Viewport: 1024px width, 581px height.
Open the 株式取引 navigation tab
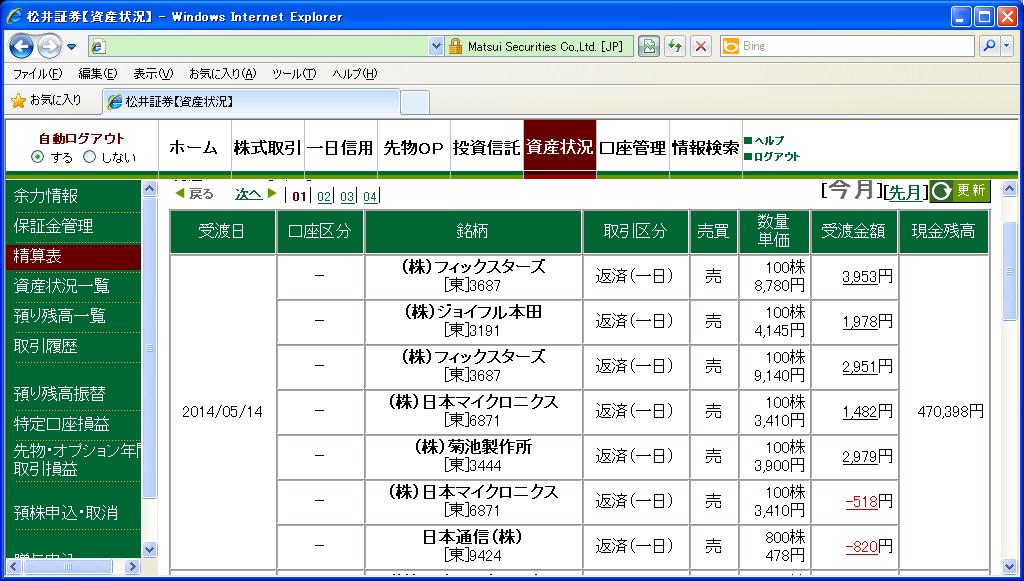(x=268, y=148)
